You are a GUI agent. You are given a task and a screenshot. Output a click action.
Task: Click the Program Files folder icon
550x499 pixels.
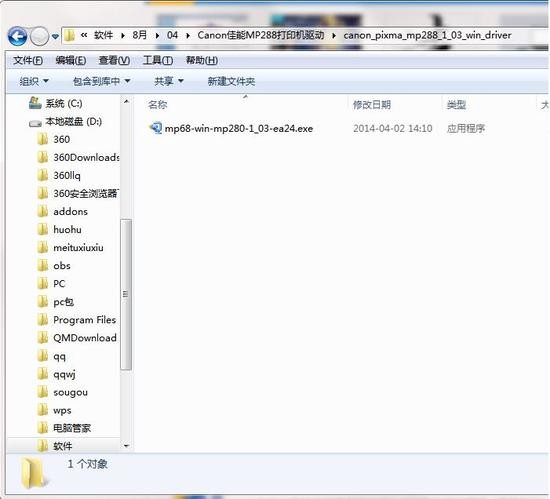click(43, 320)
